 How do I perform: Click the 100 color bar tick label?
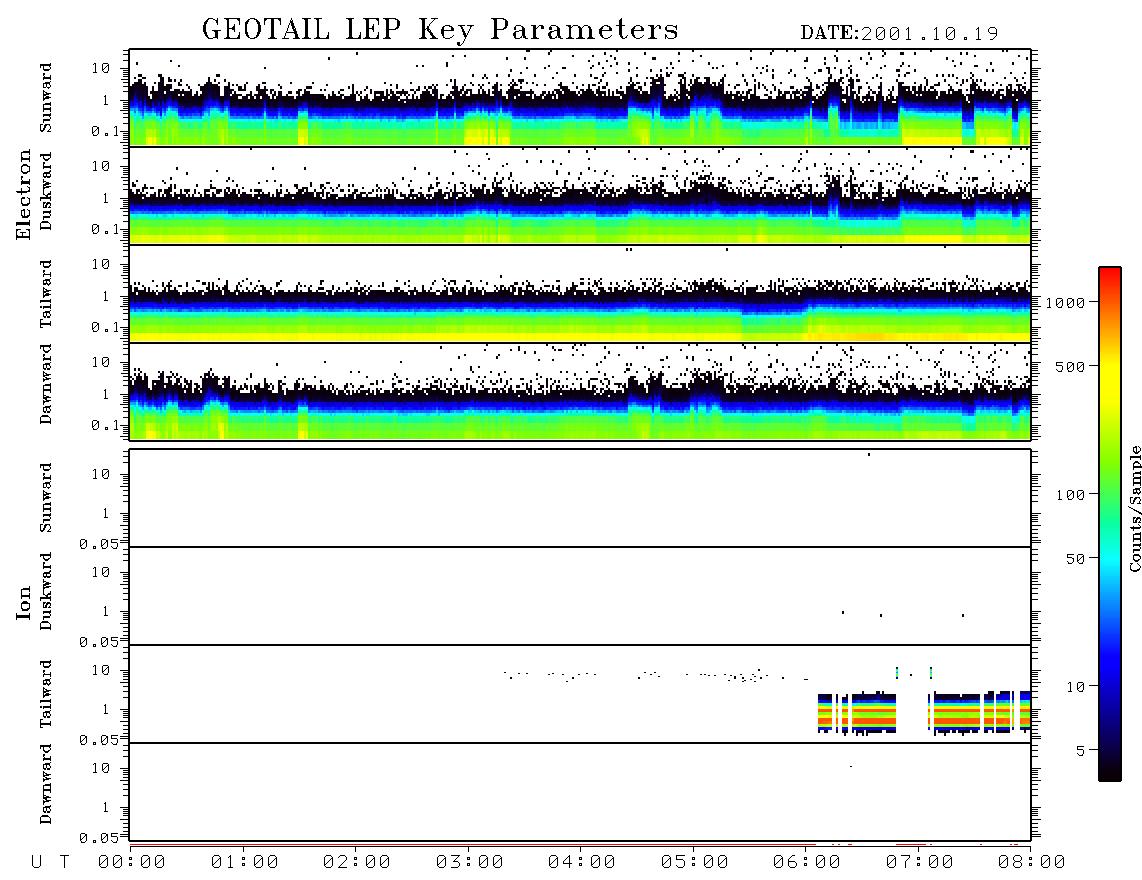pyautogui.click(x=1070, y=495)
